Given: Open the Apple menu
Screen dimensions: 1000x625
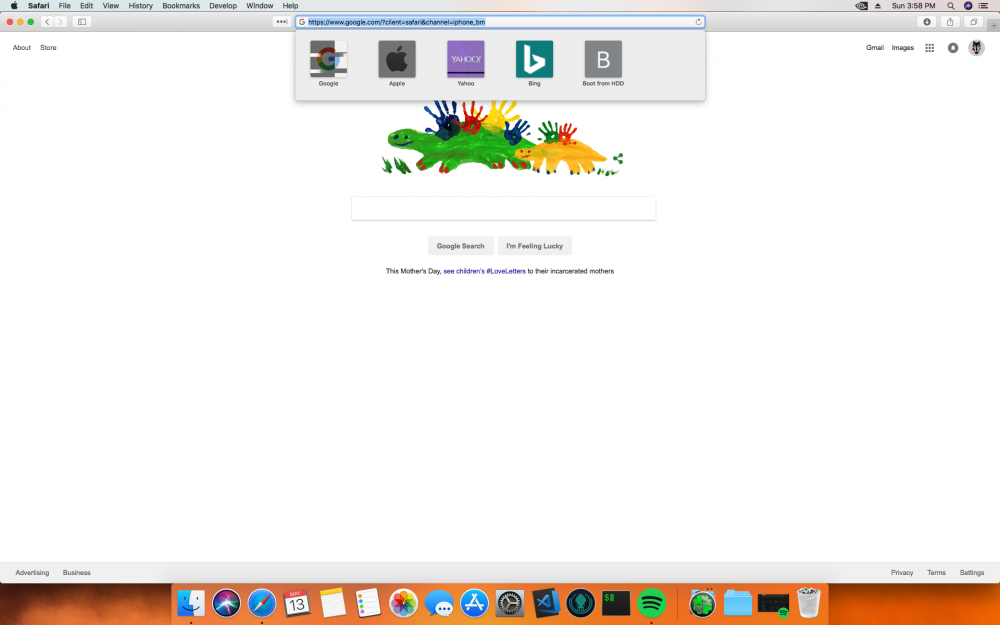Looking at the screenshot, I should (14, 6).
